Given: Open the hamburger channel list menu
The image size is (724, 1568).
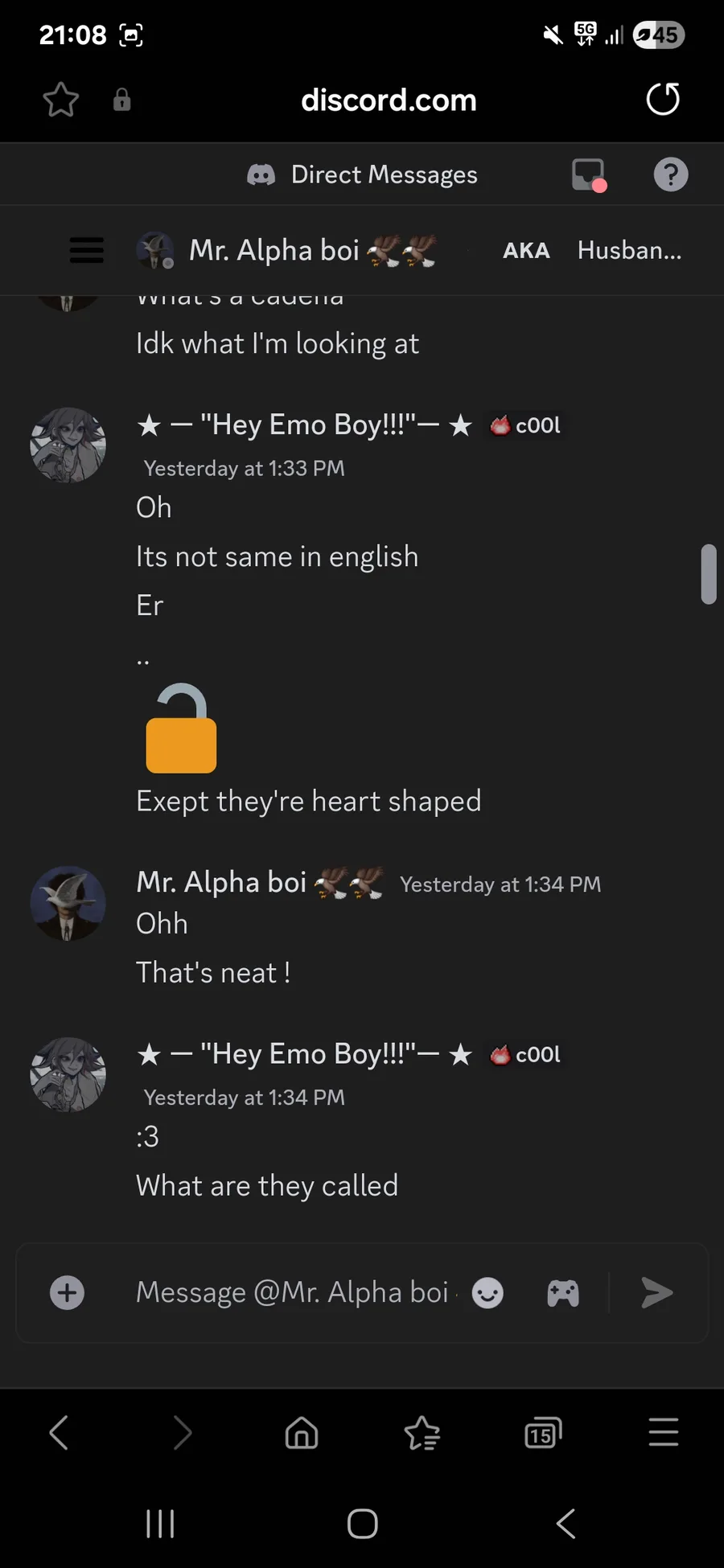Looking at the screenshot, I should pyautogui.click(x=87, y=250).
